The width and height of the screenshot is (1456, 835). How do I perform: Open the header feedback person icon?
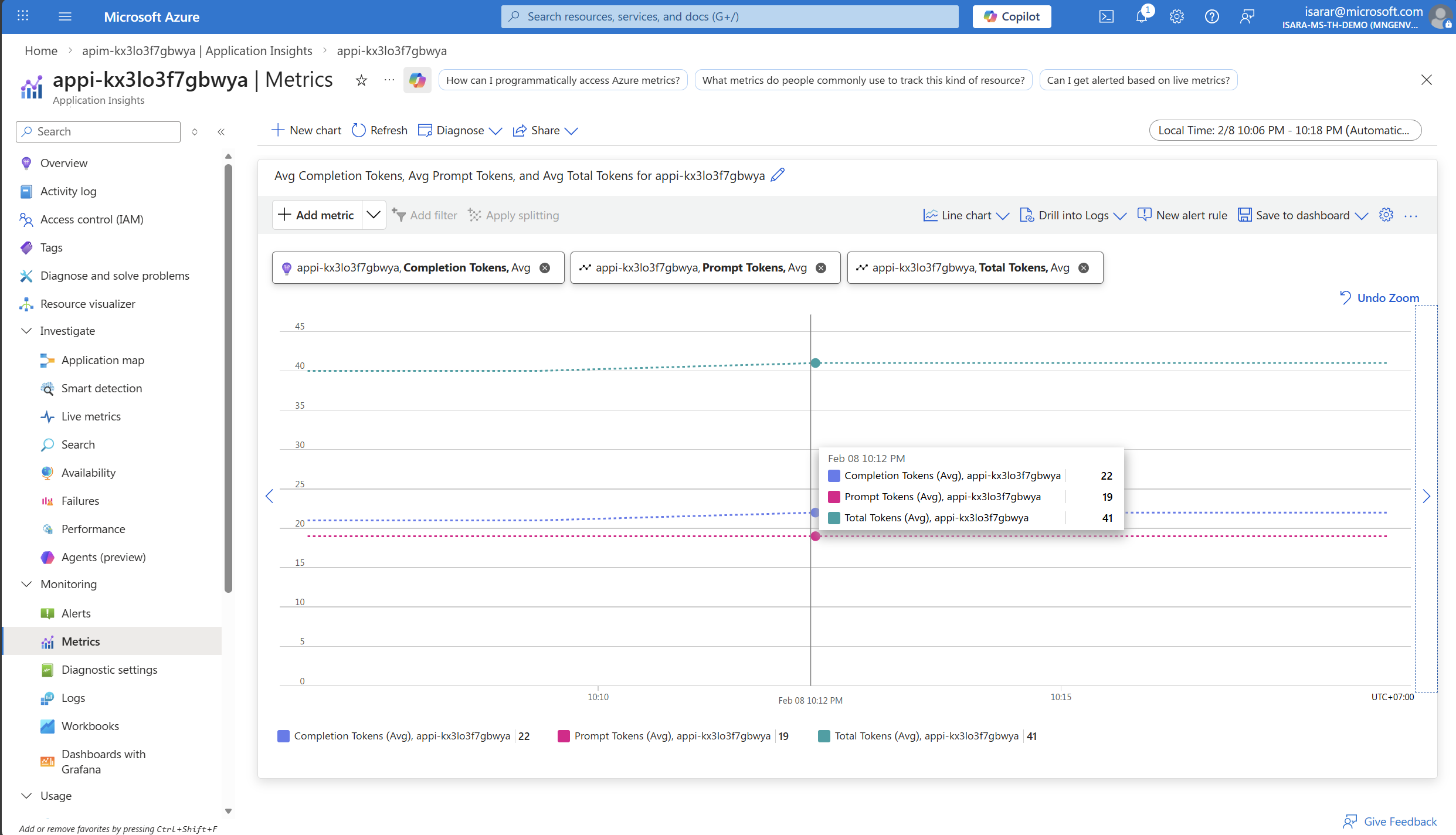coord(1247,16)
